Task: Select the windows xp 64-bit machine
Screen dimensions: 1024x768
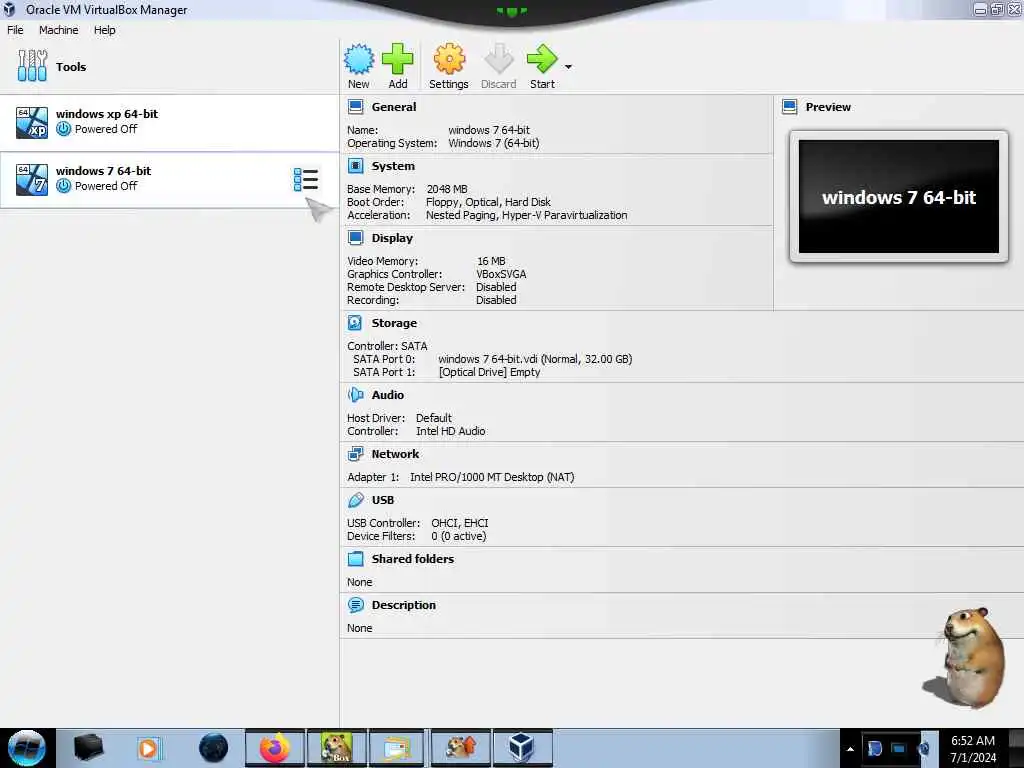Action: pos(169,122)
